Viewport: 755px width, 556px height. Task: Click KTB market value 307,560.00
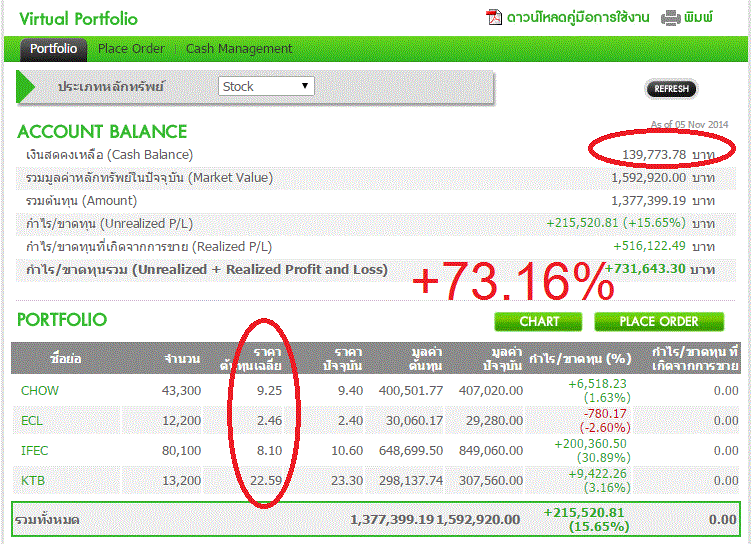(x=491, y=480)
